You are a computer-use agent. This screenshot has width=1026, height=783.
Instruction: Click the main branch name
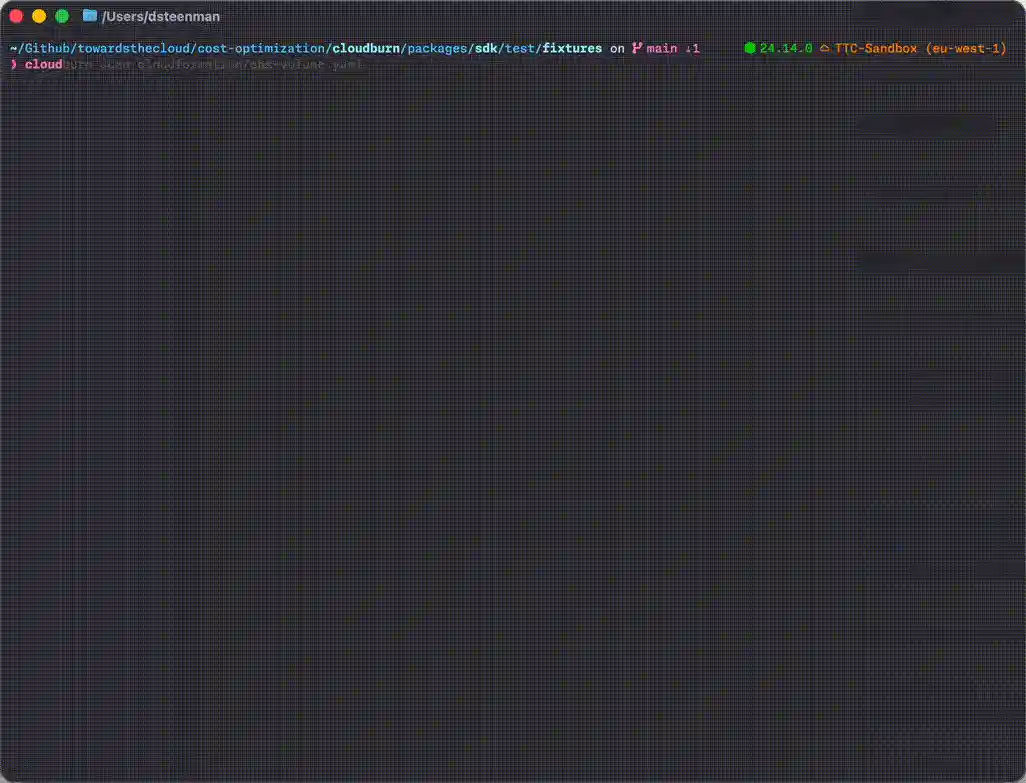point(661,47)
